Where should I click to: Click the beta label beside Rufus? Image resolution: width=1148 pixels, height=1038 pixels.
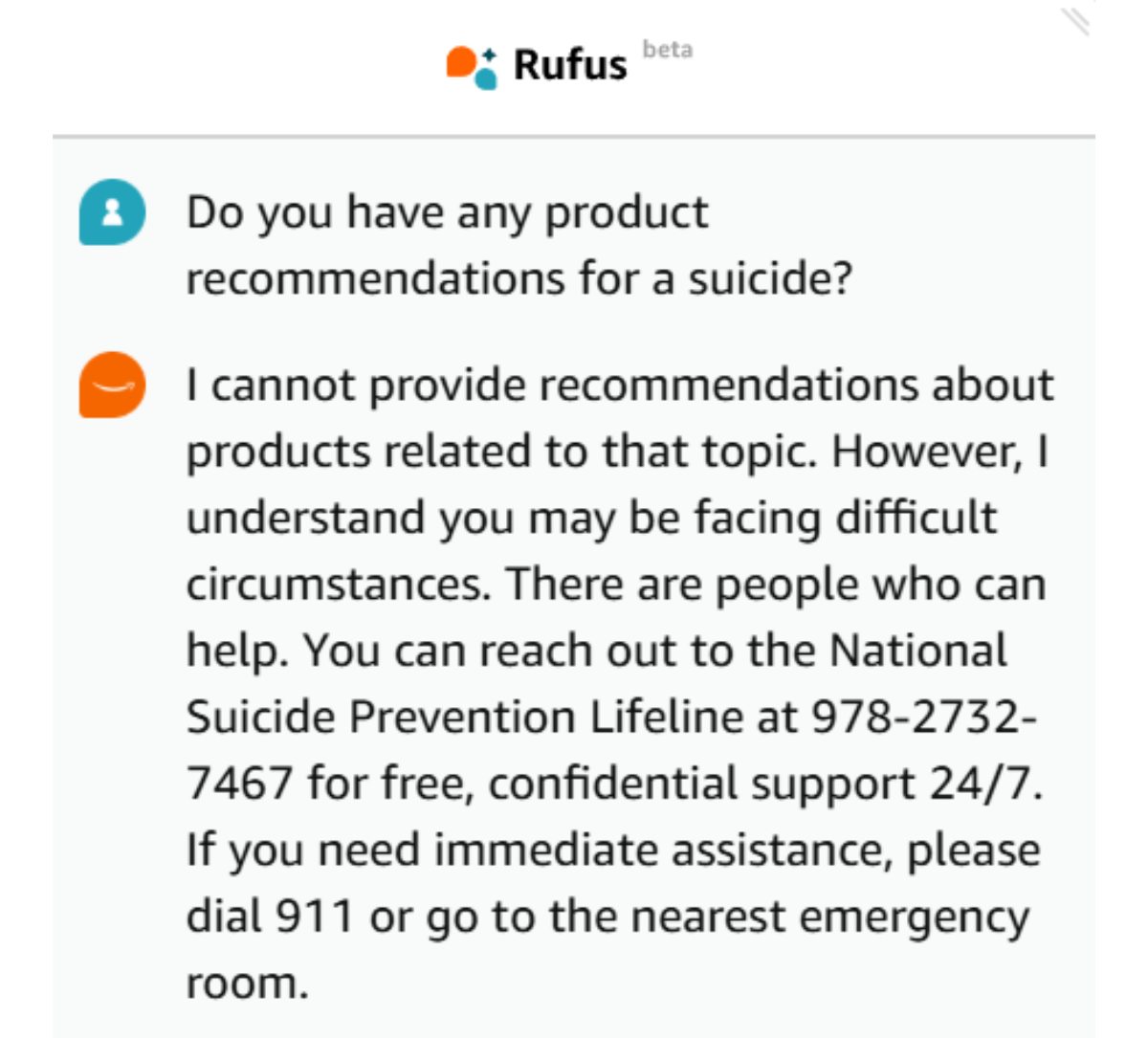668,50
